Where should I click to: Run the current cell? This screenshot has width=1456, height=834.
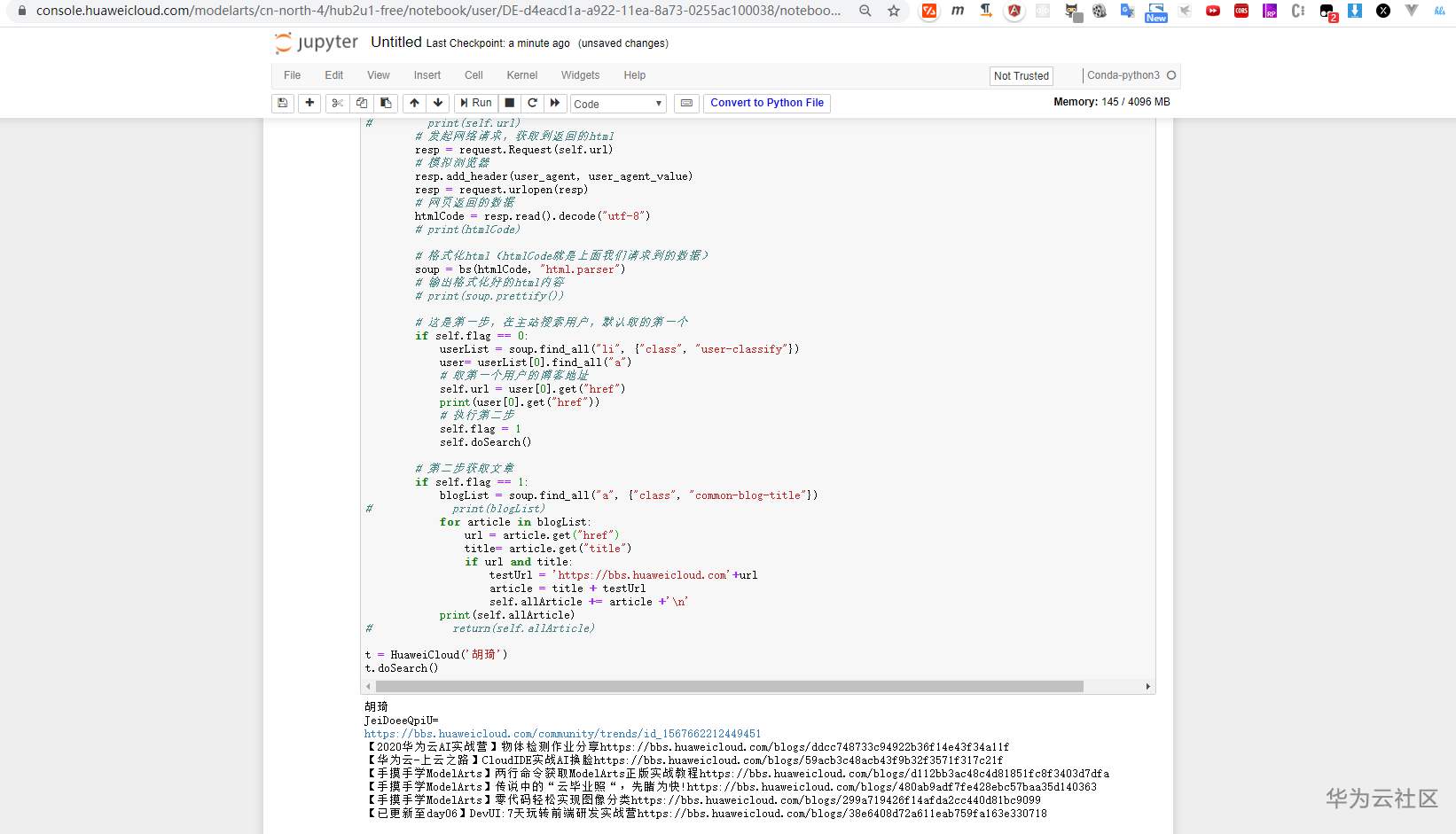(x=475, y=103)
